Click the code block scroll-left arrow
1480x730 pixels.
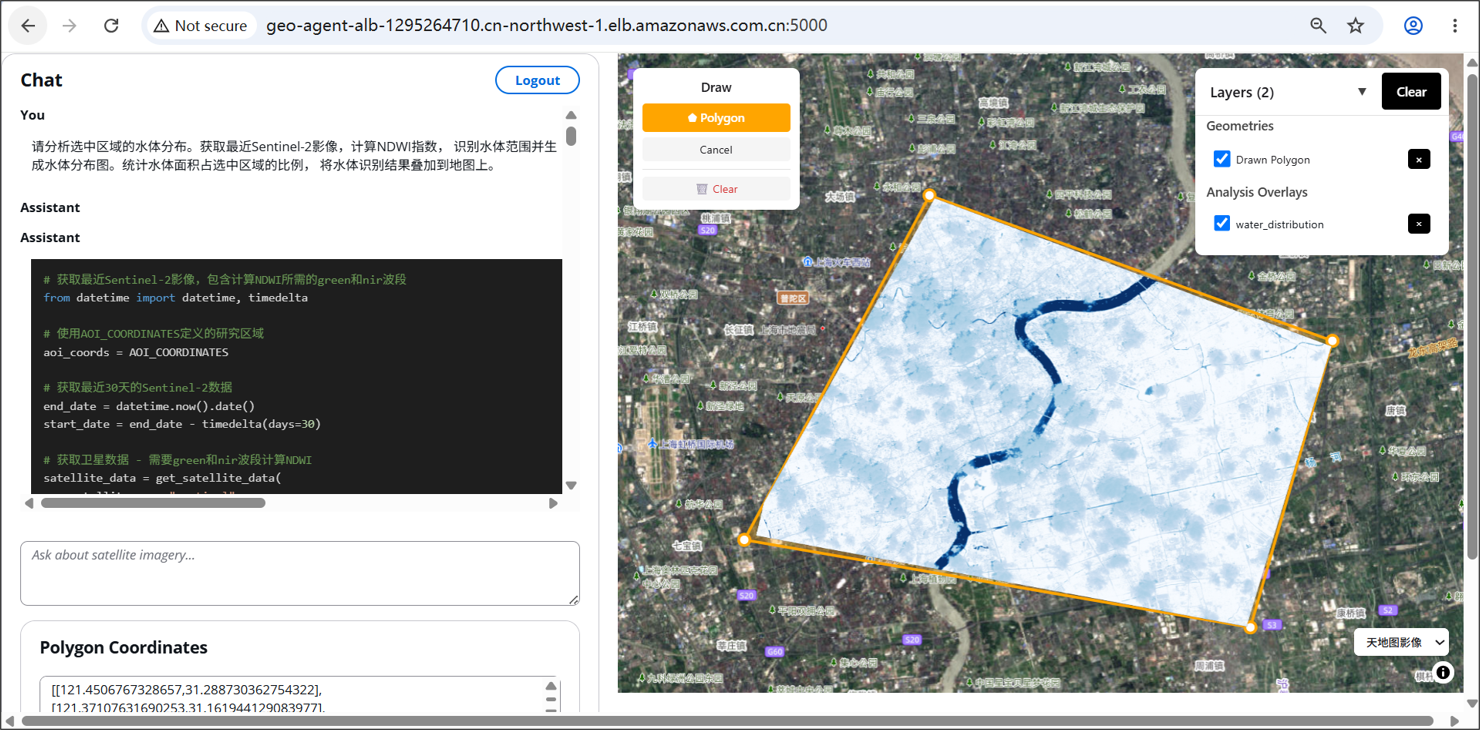pos(29,503)
